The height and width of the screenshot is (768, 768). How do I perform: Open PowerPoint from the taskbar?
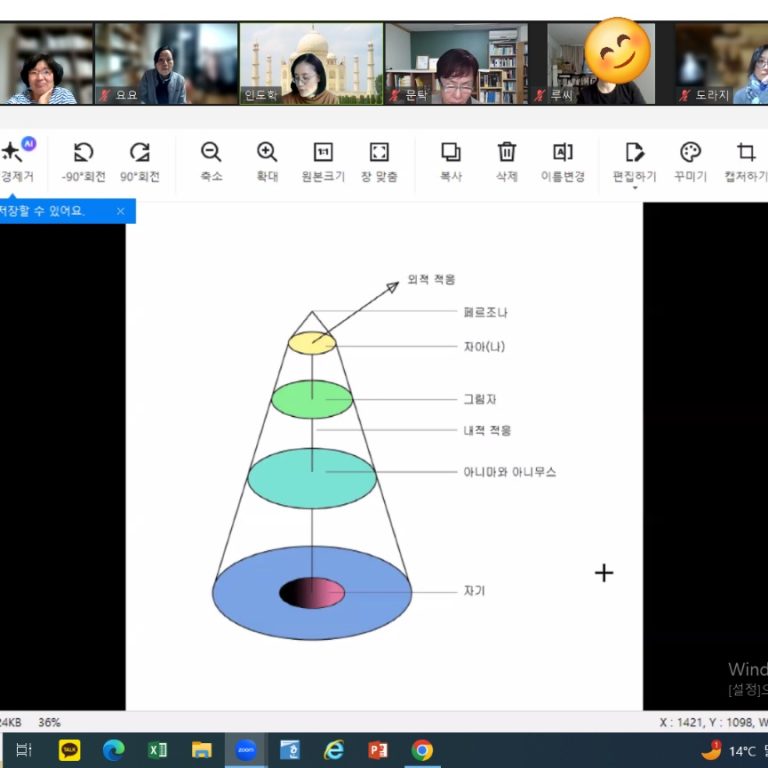pyautogui.click(x=378, y=750)
